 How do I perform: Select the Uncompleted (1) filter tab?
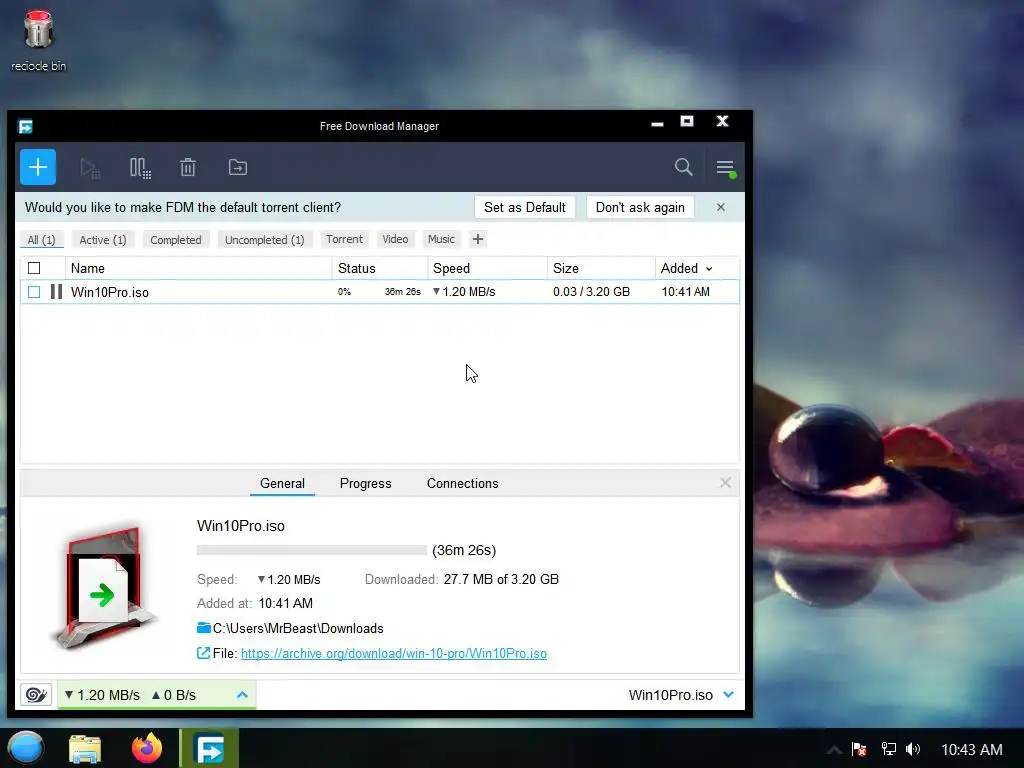pos(264,240)
